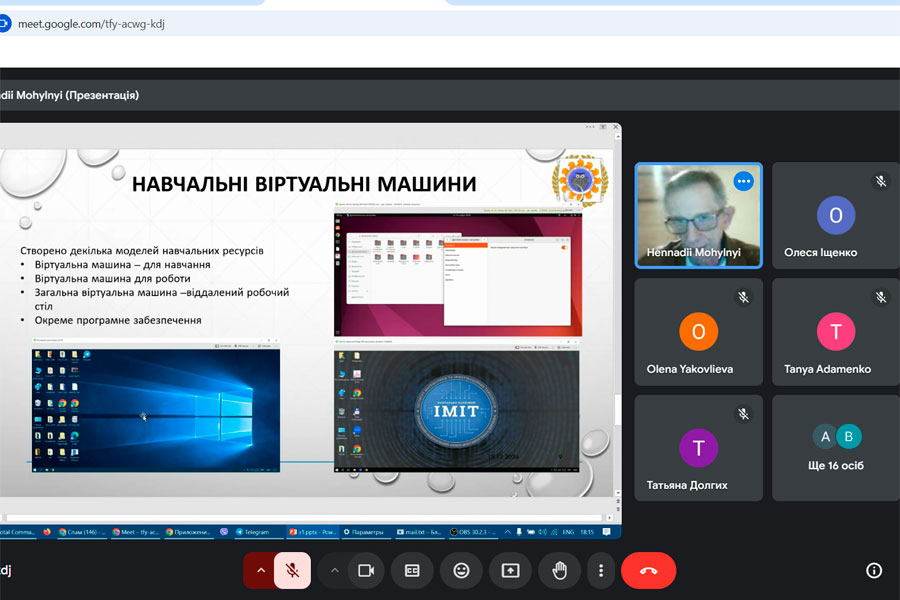
Task: Click the ENG language indicator in tray
Action: (568, 532)
